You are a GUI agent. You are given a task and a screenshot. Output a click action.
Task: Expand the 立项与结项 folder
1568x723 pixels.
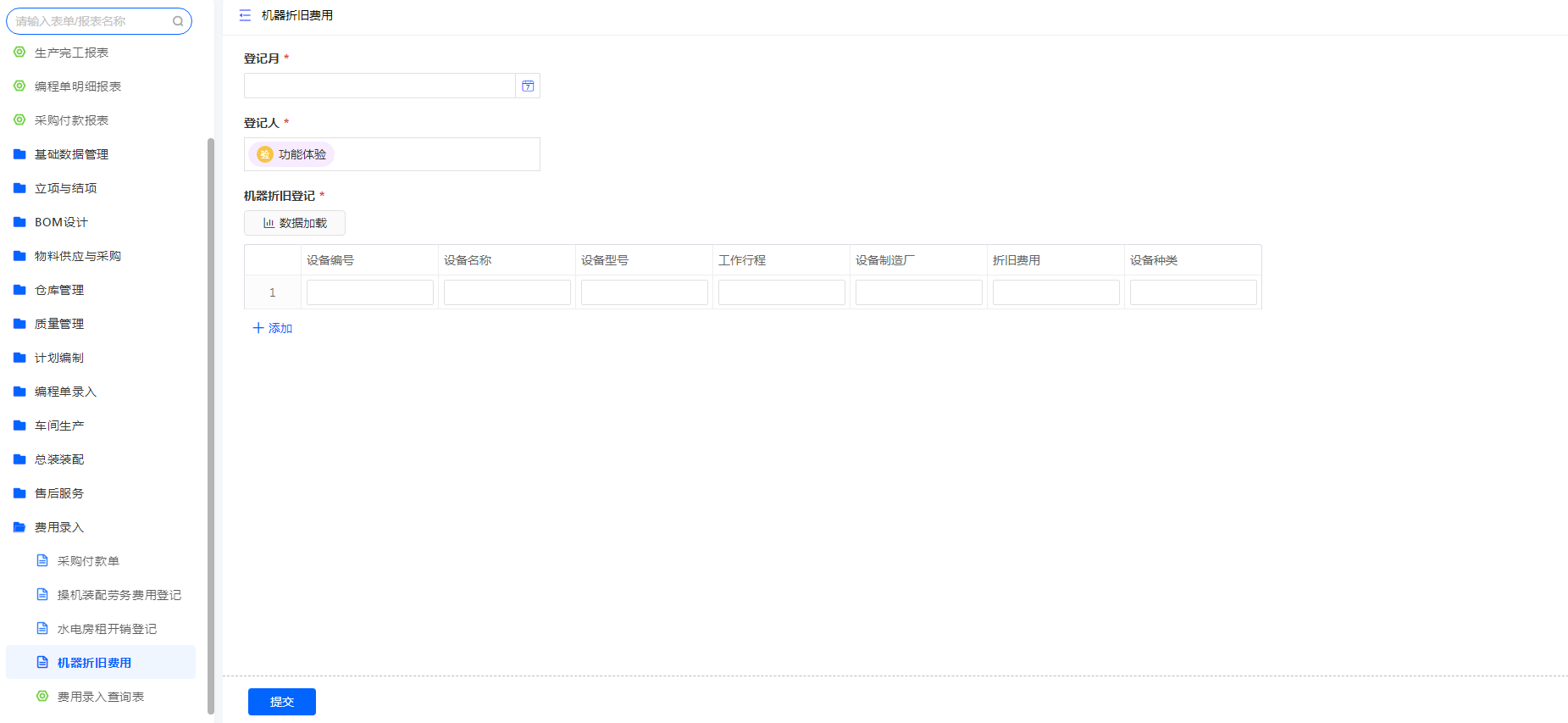[x=65, y=188]
